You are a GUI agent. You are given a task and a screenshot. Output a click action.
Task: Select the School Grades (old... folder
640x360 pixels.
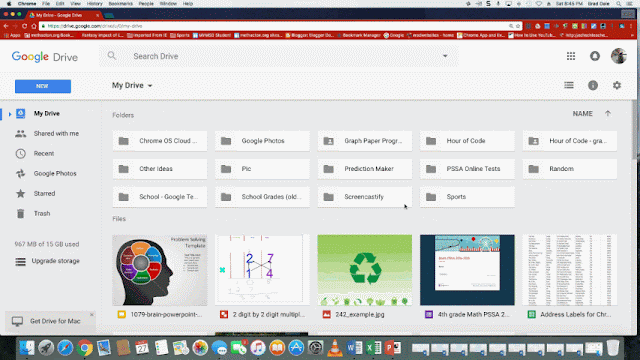[262, 197]
